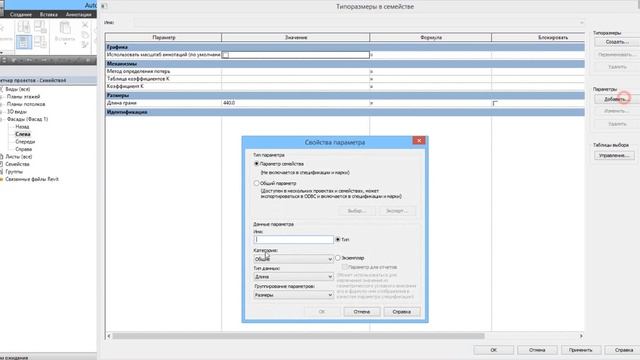640x360 pixels.
Task: Click the Управление button under Таблицы выбора
Action: pyautogui.click(x=614, y=156)
